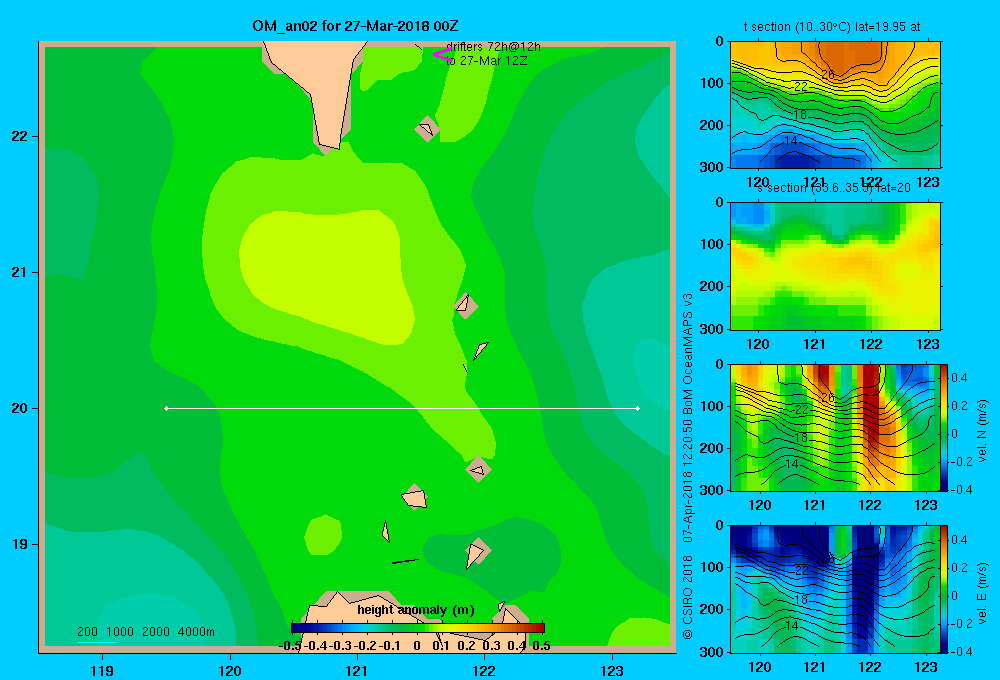Screen dimensions: 1000x680
Task: Click the right endpoint of the white section line
Action: point(638,408)
